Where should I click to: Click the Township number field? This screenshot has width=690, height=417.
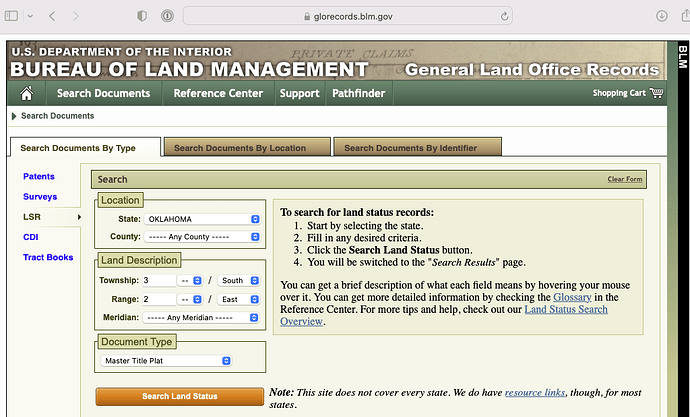point(159,281)
